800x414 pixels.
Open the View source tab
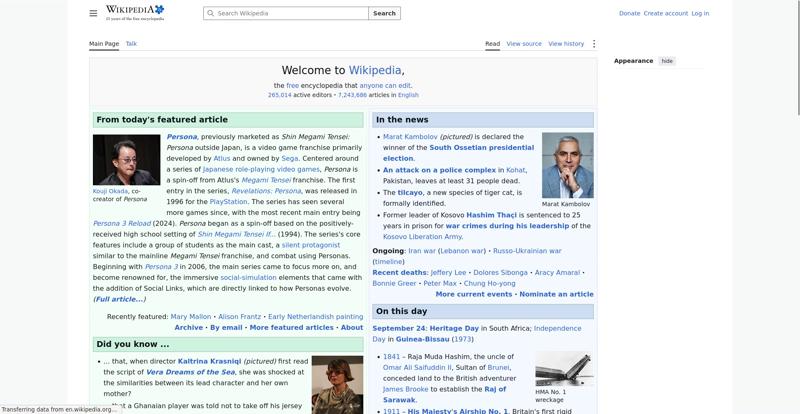point(524,44)
